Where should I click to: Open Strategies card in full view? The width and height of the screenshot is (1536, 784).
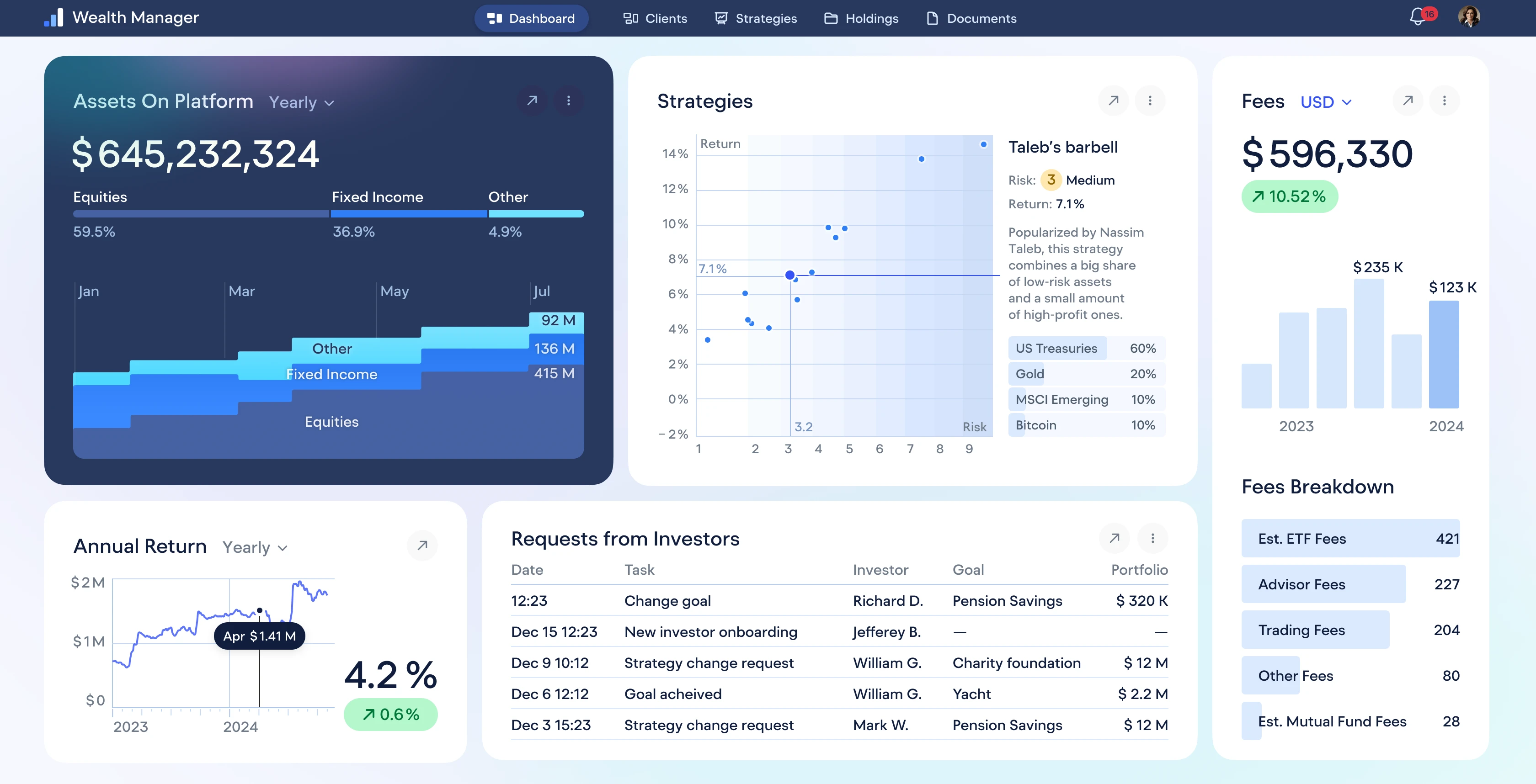[1113, 101]
